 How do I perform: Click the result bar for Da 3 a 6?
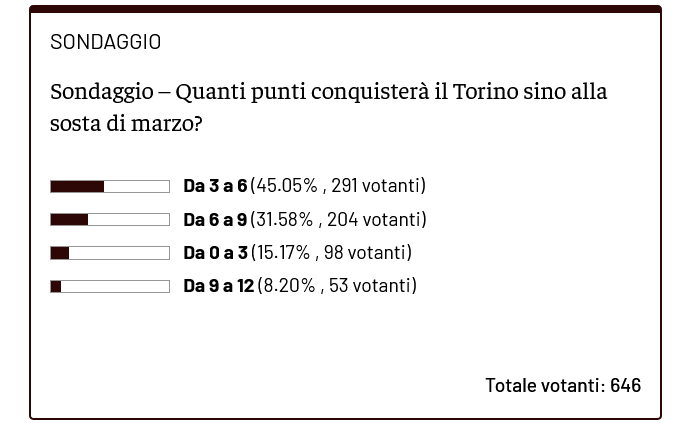(x=110, y=186)
